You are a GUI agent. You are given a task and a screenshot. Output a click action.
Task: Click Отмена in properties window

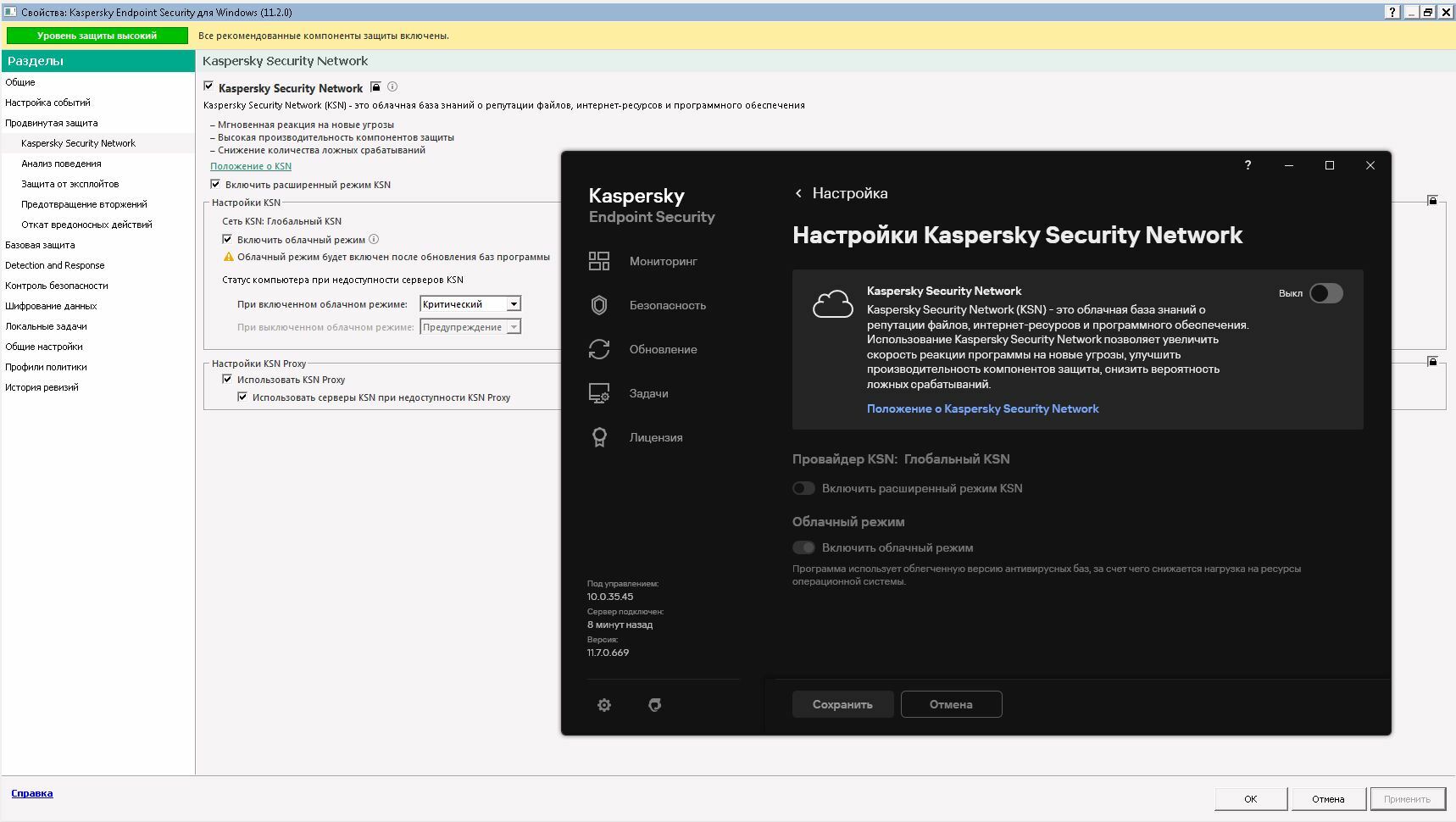click(x=1328, y=799)
